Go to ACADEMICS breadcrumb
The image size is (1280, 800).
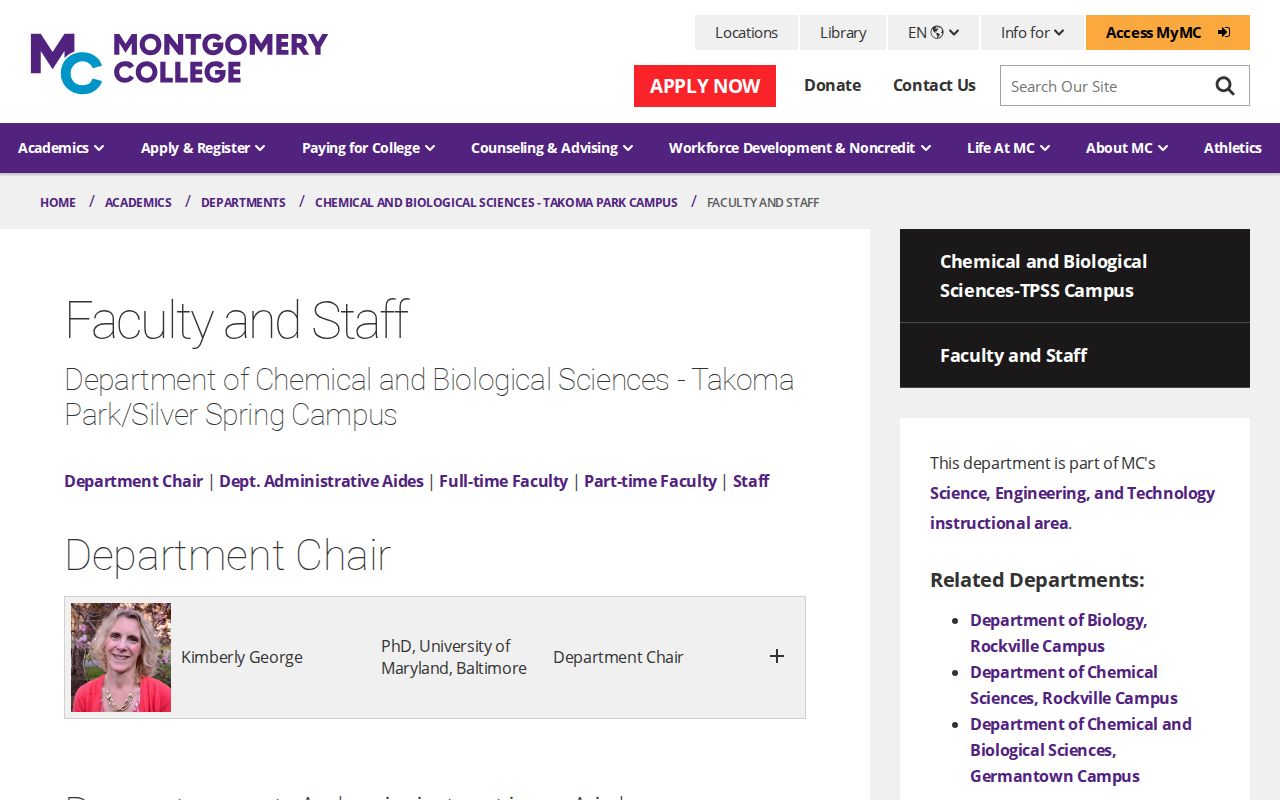138,202
